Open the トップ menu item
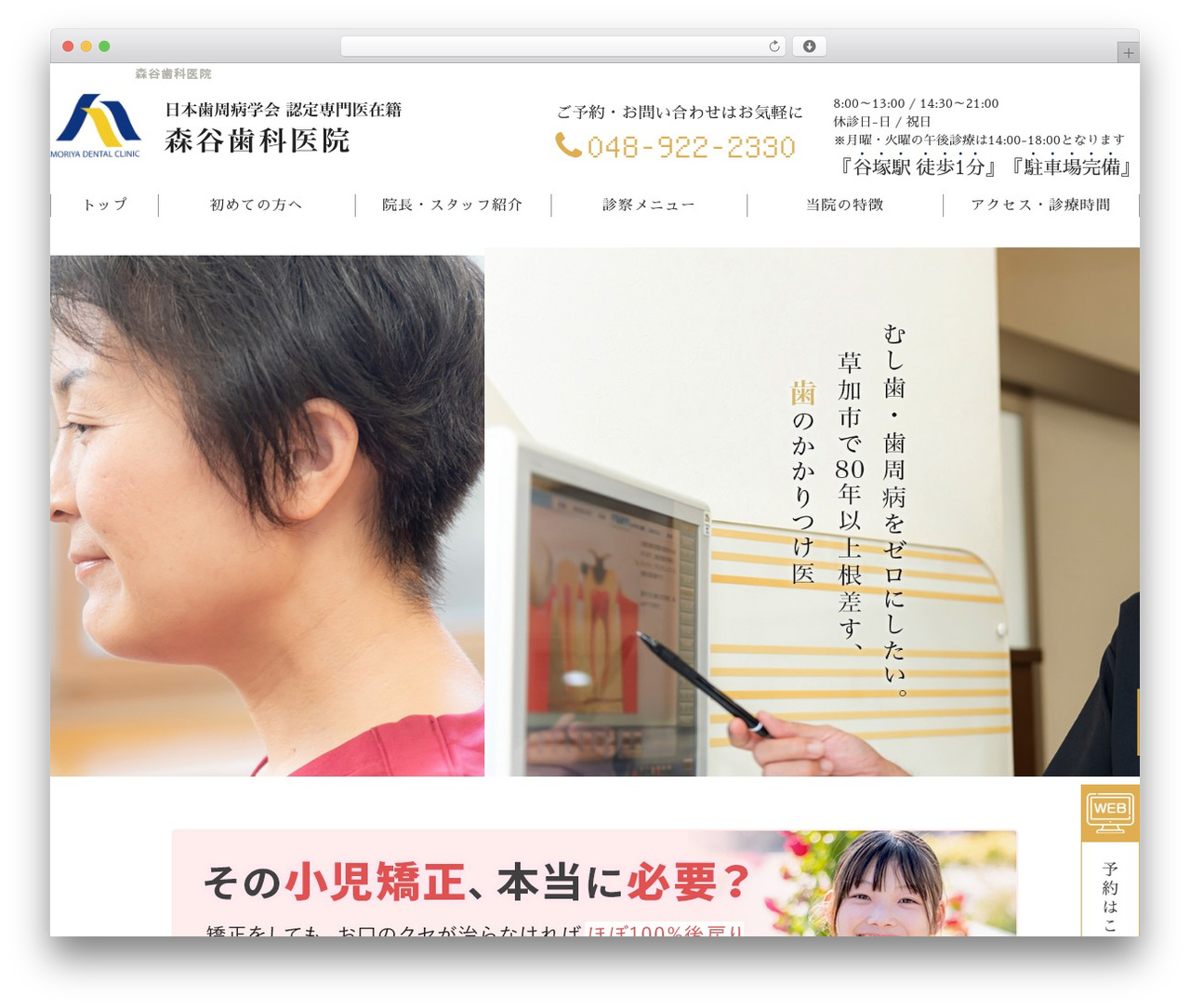The image size is (1190, 1008). point(105,205)
